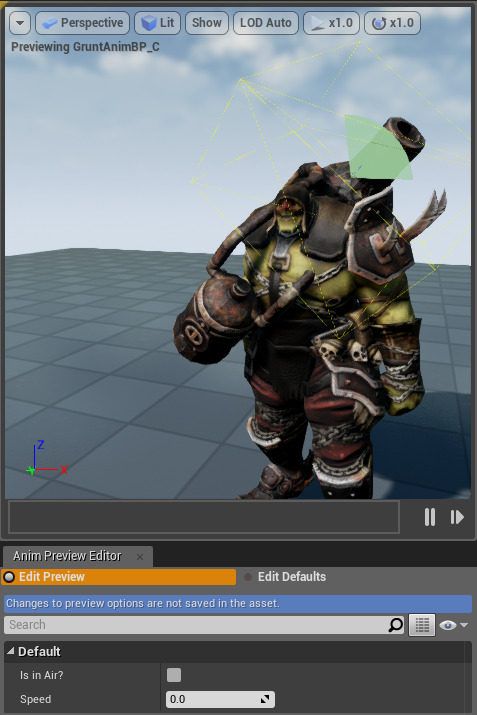The image size is (477, 715).
Task: Open the Show menu in viewport
Action: [207, 23]
